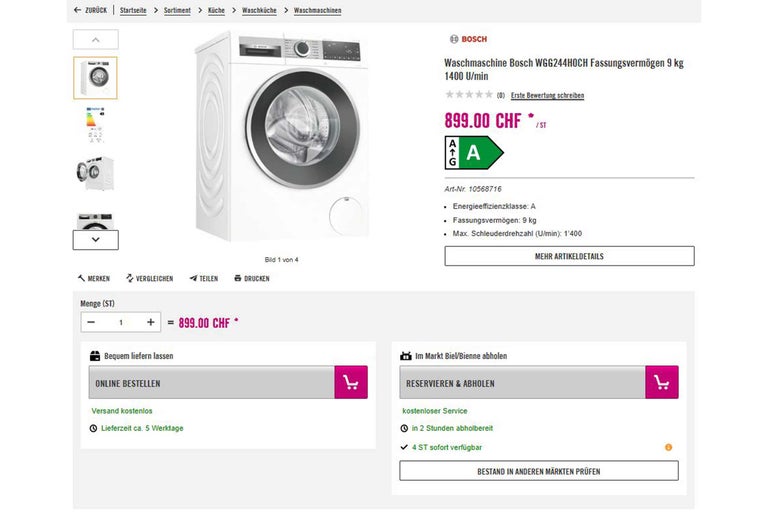Navigate to the Sortiment breadcrumb

pyautogui.click(x=176, y=10)
